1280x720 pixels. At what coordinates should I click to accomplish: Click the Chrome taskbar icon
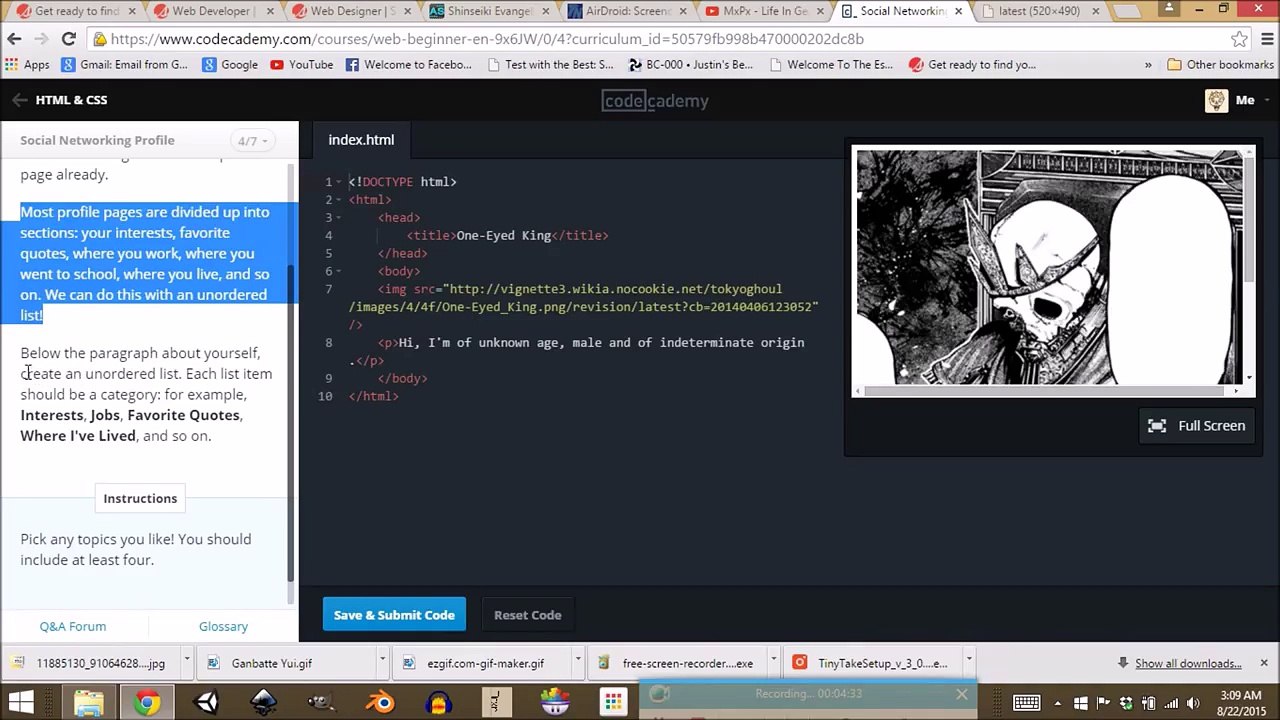[x=147, y=703]
